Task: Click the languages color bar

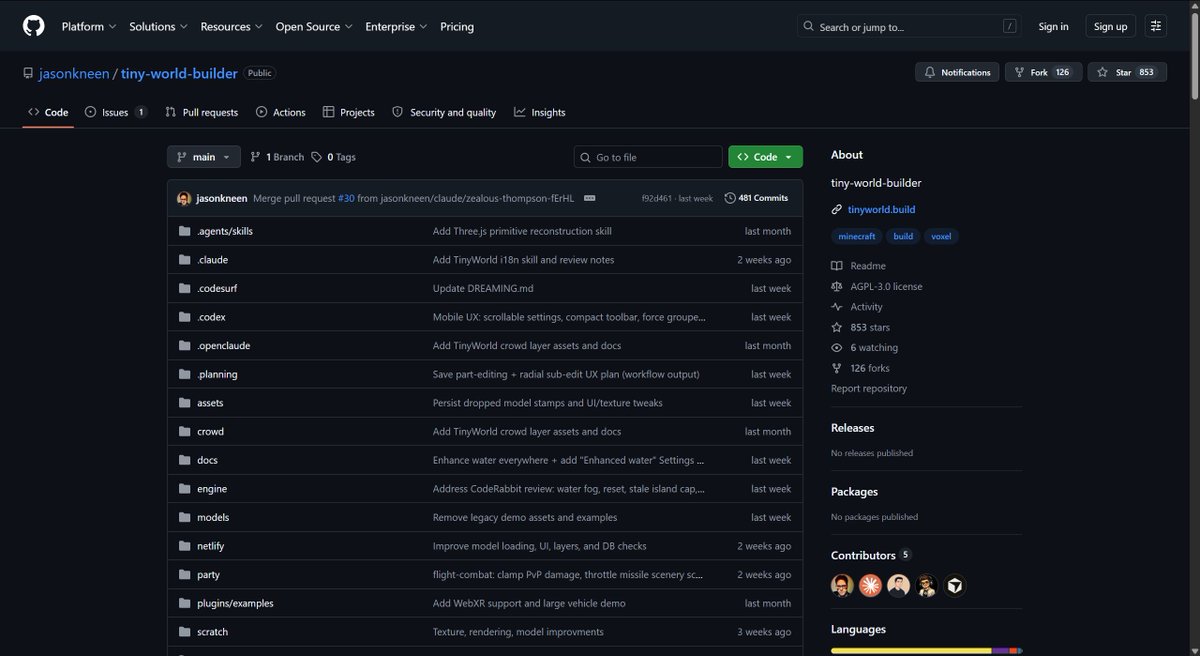Action: click(x=926, y=651)
